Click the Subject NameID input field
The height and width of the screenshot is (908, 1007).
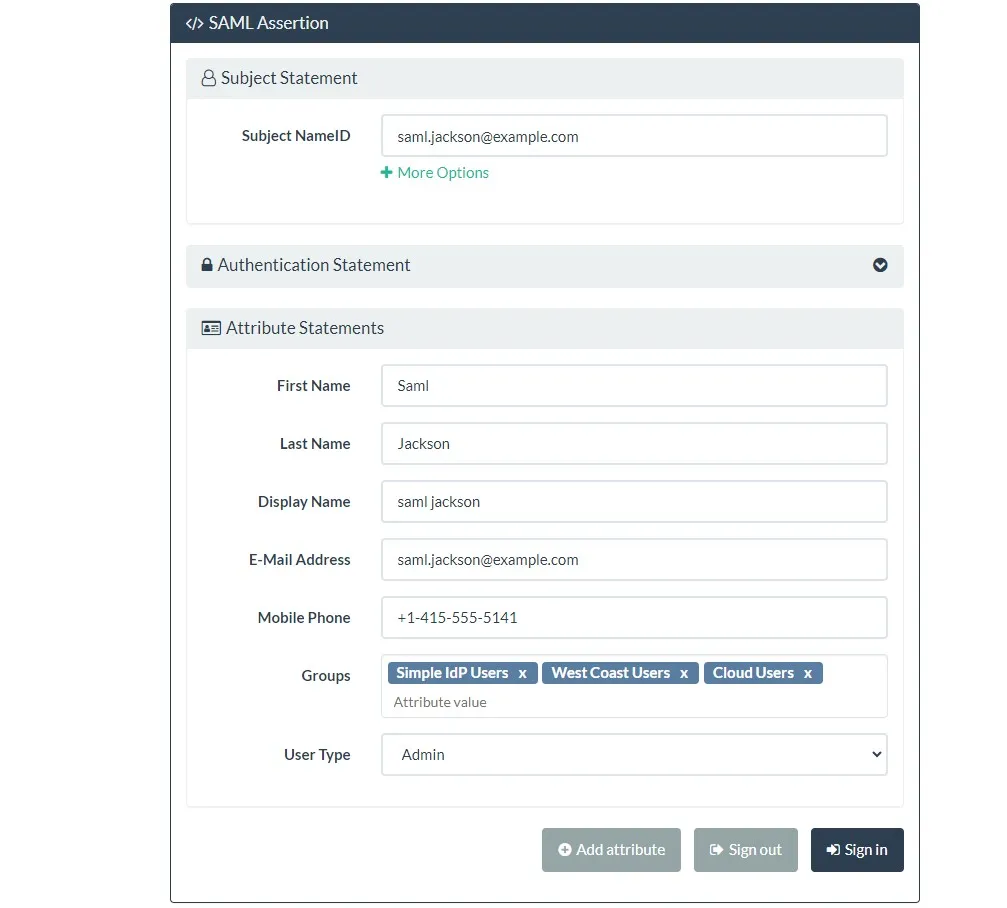click(x=634, y=136)
